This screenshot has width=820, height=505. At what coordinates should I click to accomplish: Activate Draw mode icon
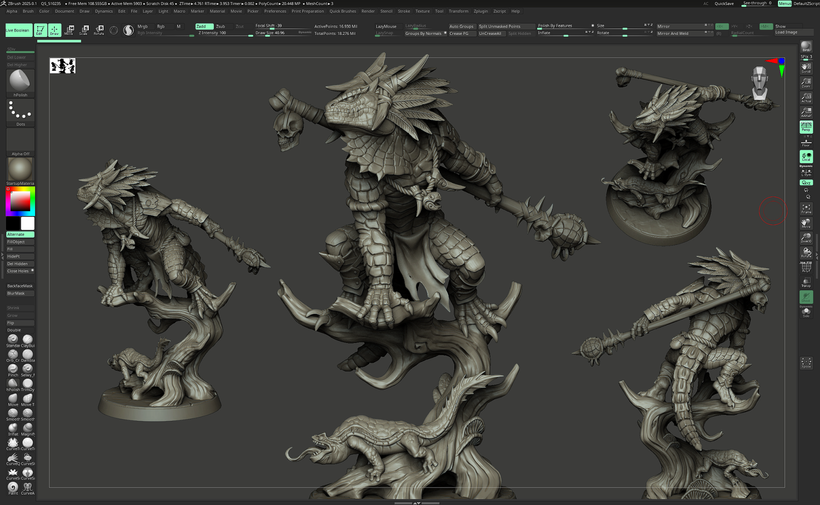54,30
